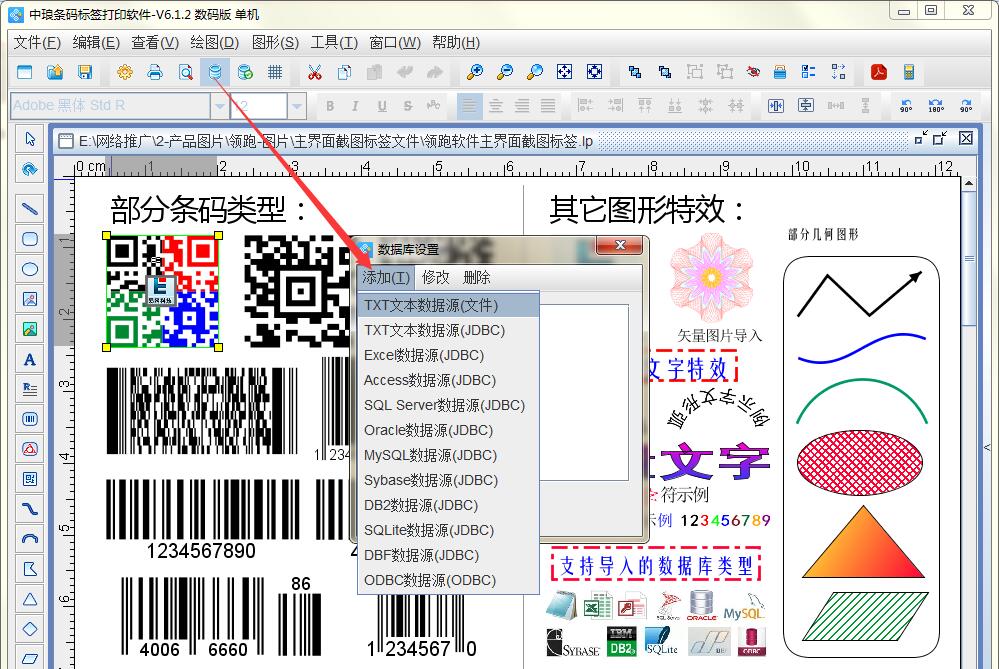Select the line drawing tool

point(30,208)
